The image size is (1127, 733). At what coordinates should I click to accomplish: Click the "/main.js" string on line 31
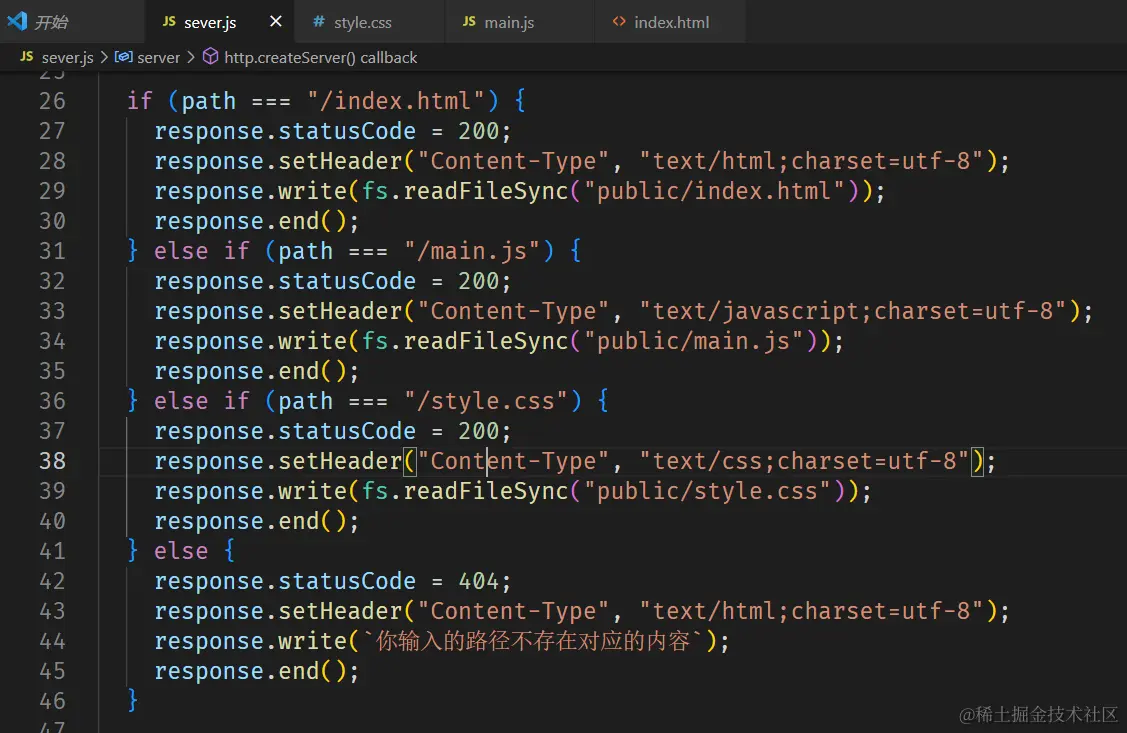[472, 251]
